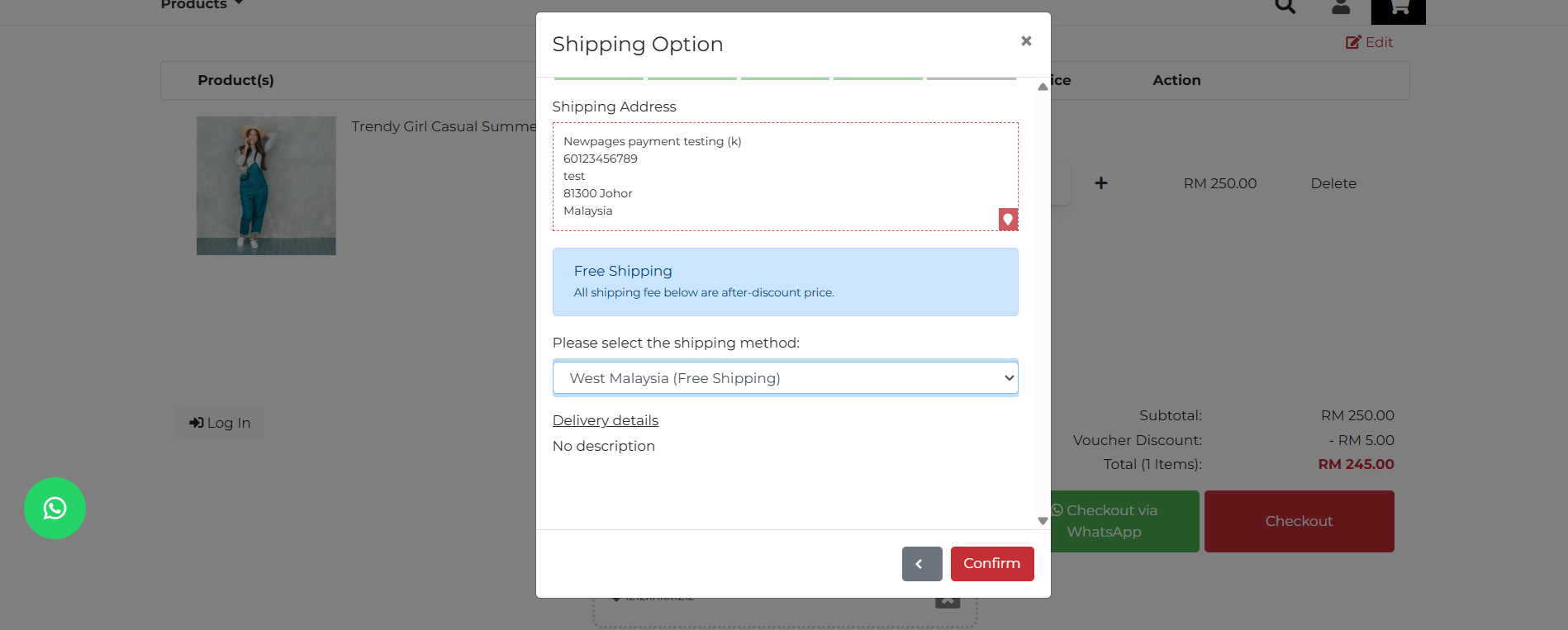Click the red Checkout button

coord(1299,521)
